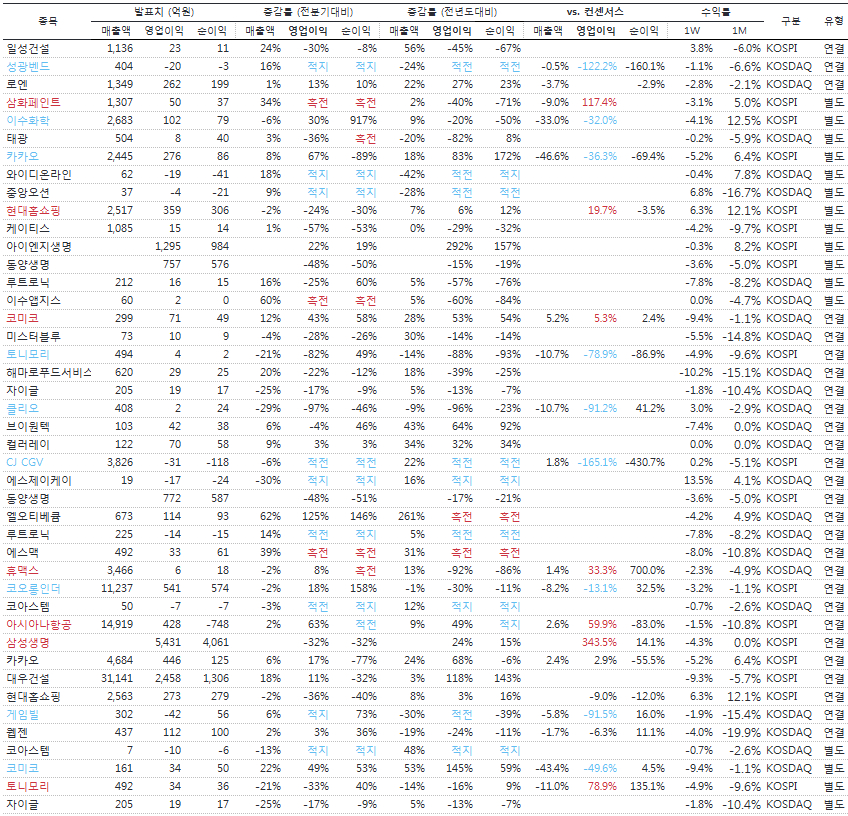The image size is (848, 816).
Task: Select 대우건설 sales value 31,141
Action: click(117, 679)
